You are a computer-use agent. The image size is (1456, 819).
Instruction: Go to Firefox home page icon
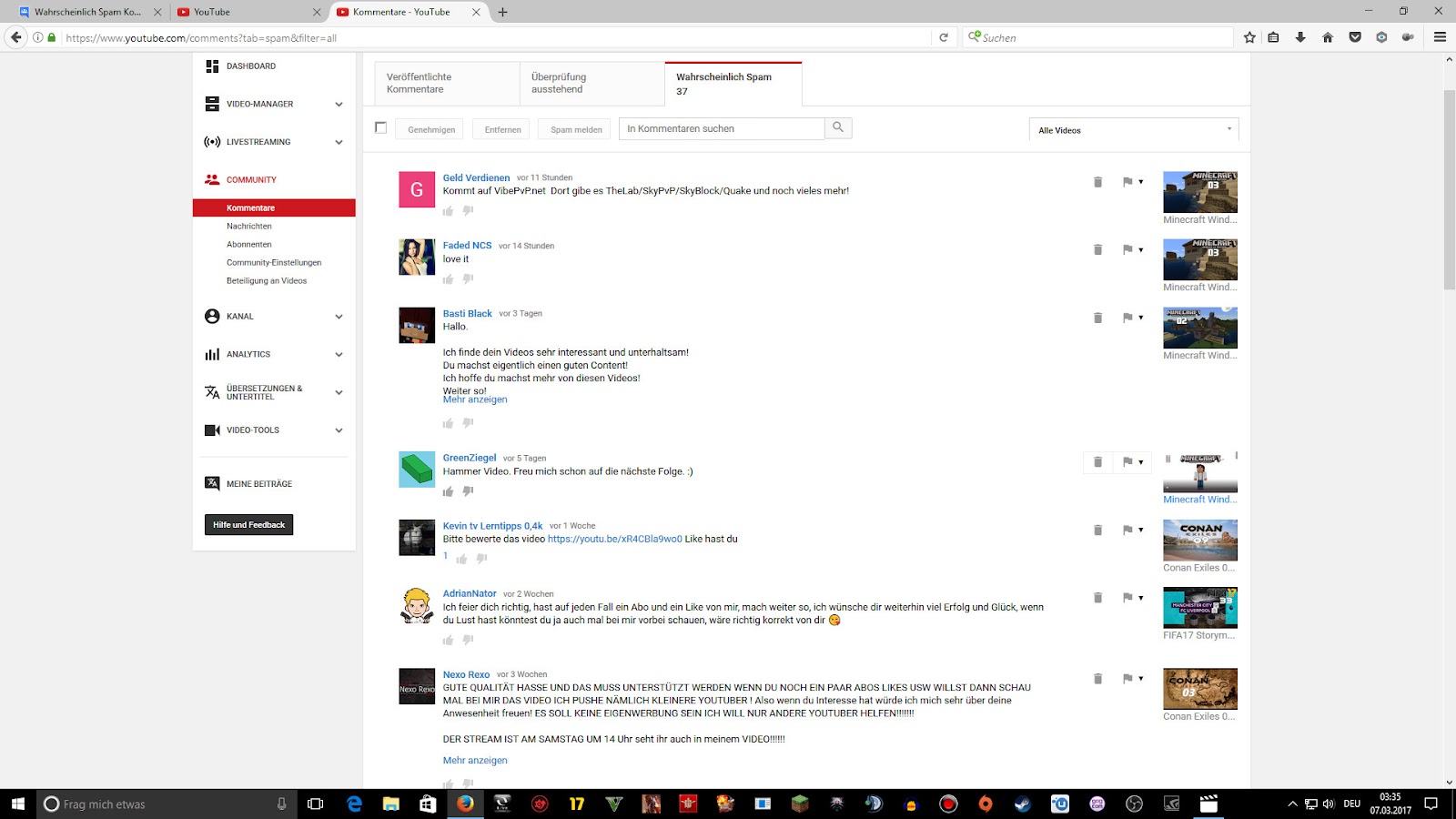[1328, 37]
